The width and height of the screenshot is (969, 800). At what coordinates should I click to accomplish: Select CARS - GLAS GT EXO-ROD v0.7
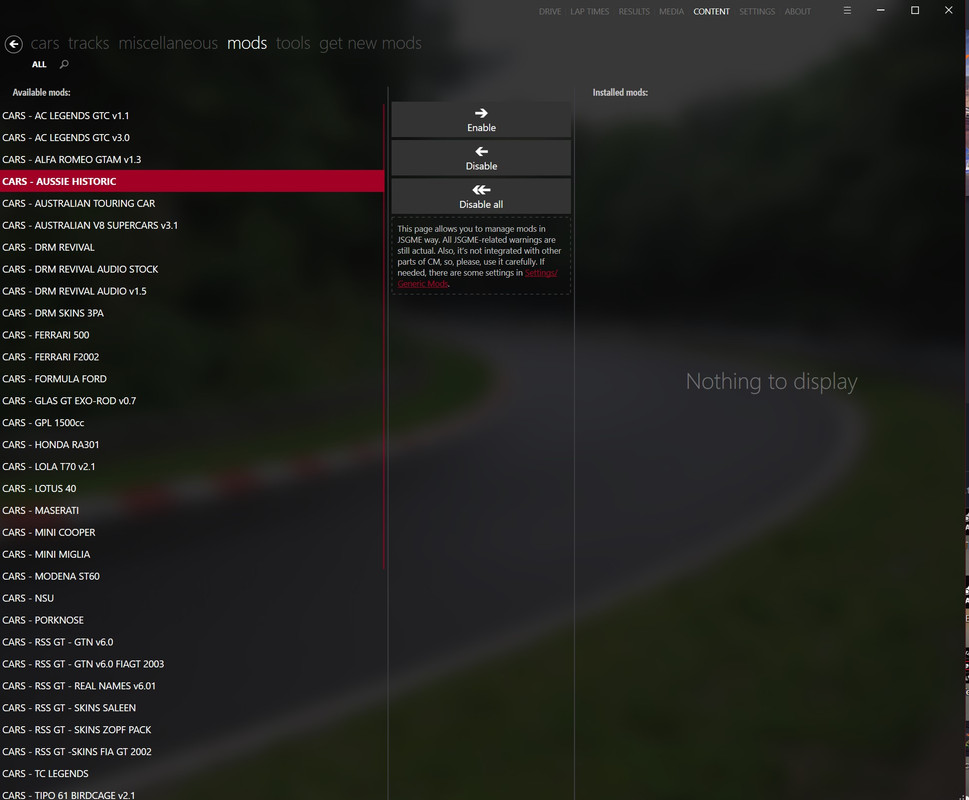click(192, 400)
